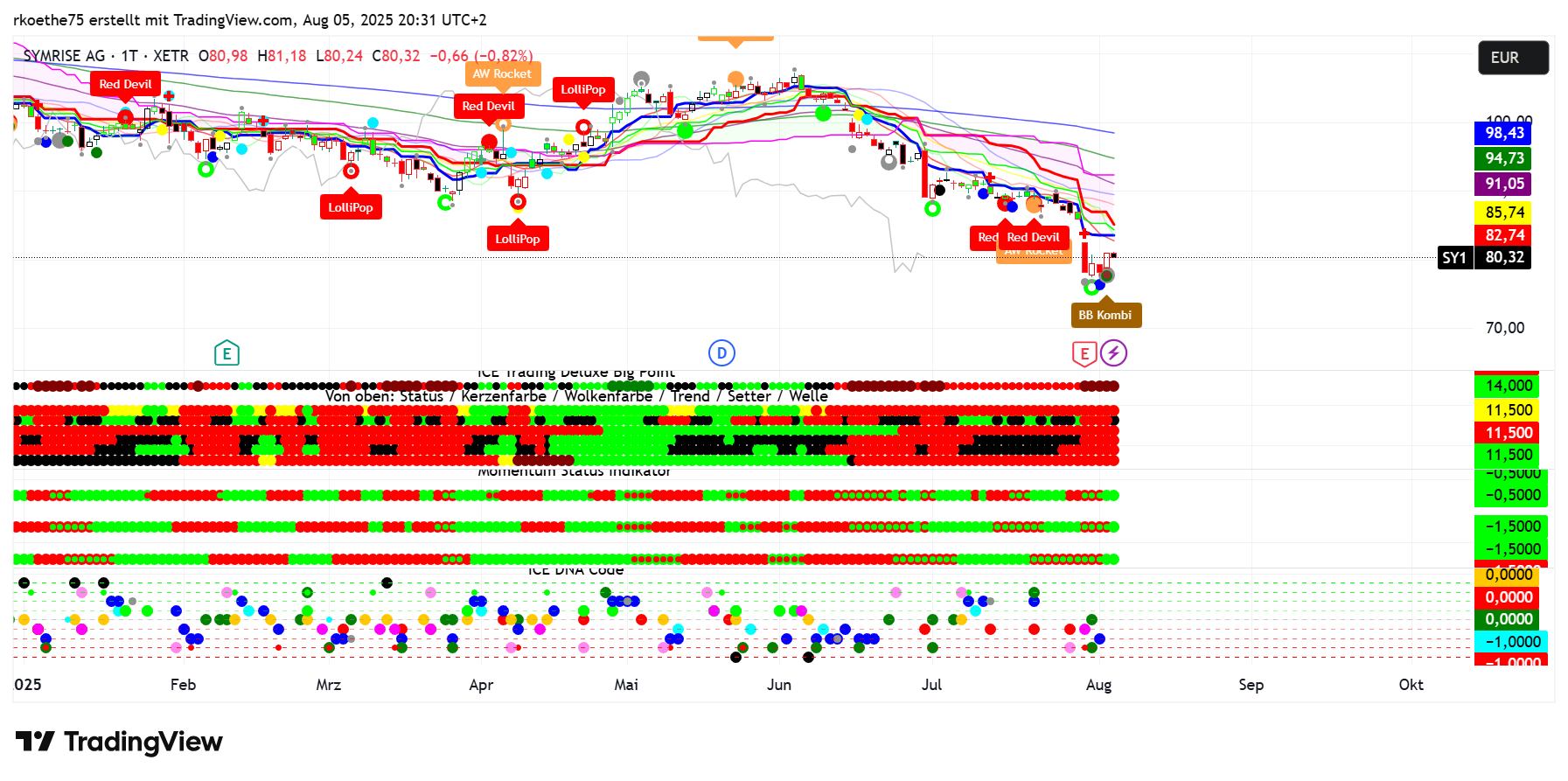Click the purple 91,05 price label
This screenshot has height=781, width=1568.
(1502, 184)
